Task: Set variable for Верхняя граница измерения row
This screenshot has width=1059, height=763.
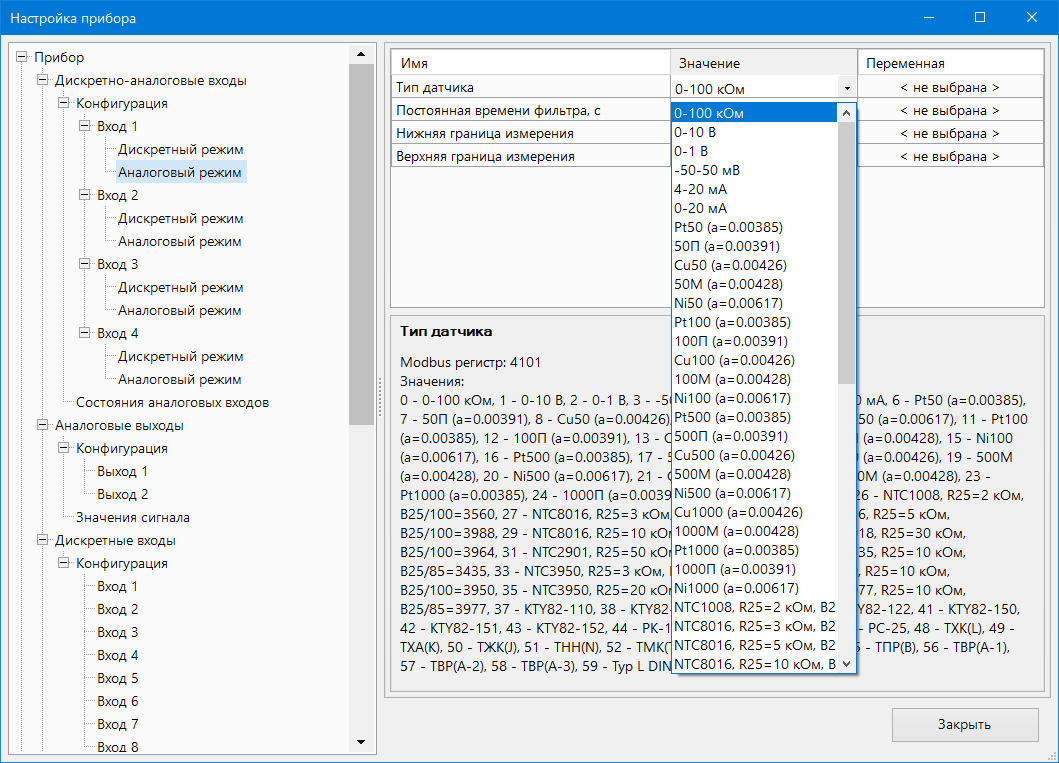Action: point(950,156)
